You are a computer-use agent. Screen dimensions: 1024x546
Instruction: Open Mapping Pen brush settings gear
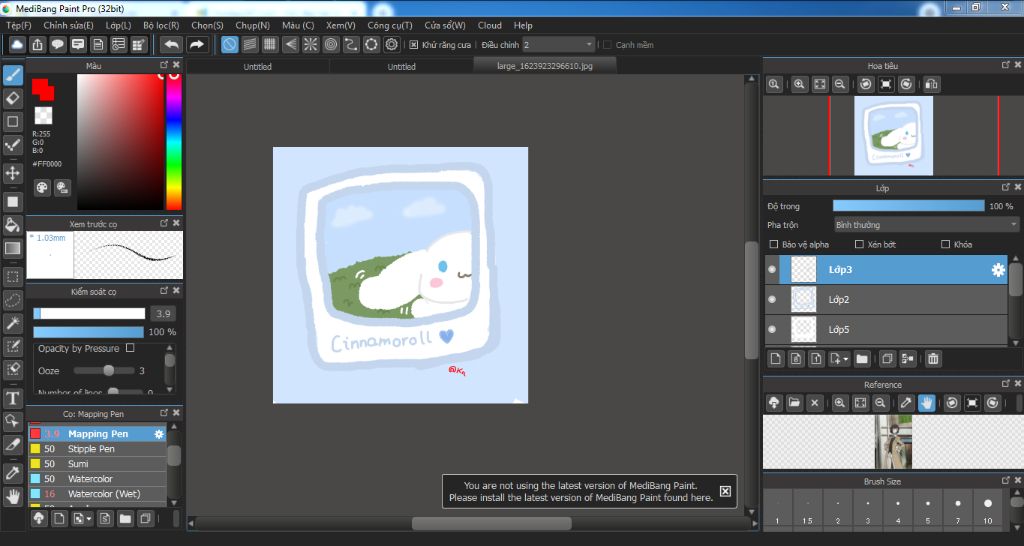(x=159, y=434)
